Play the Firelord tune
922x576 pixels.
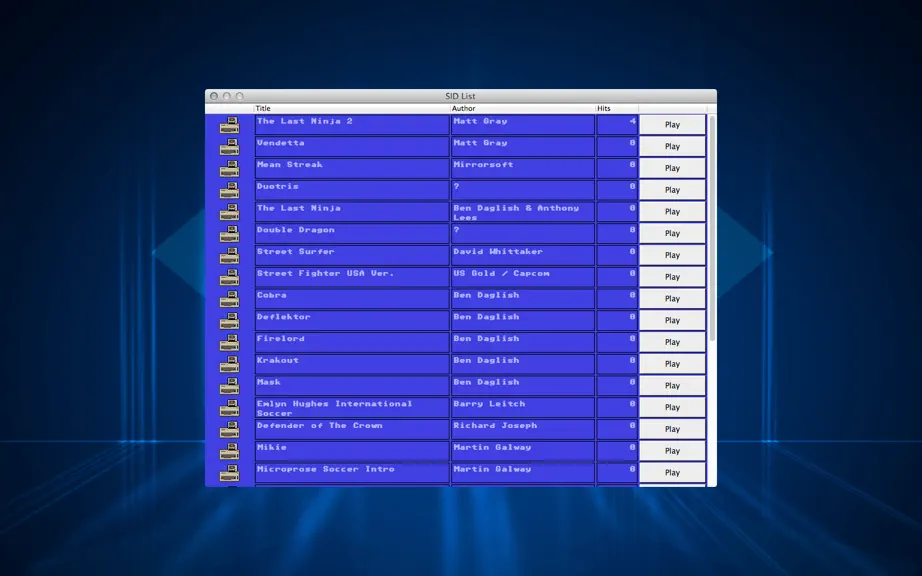point(672,342)
